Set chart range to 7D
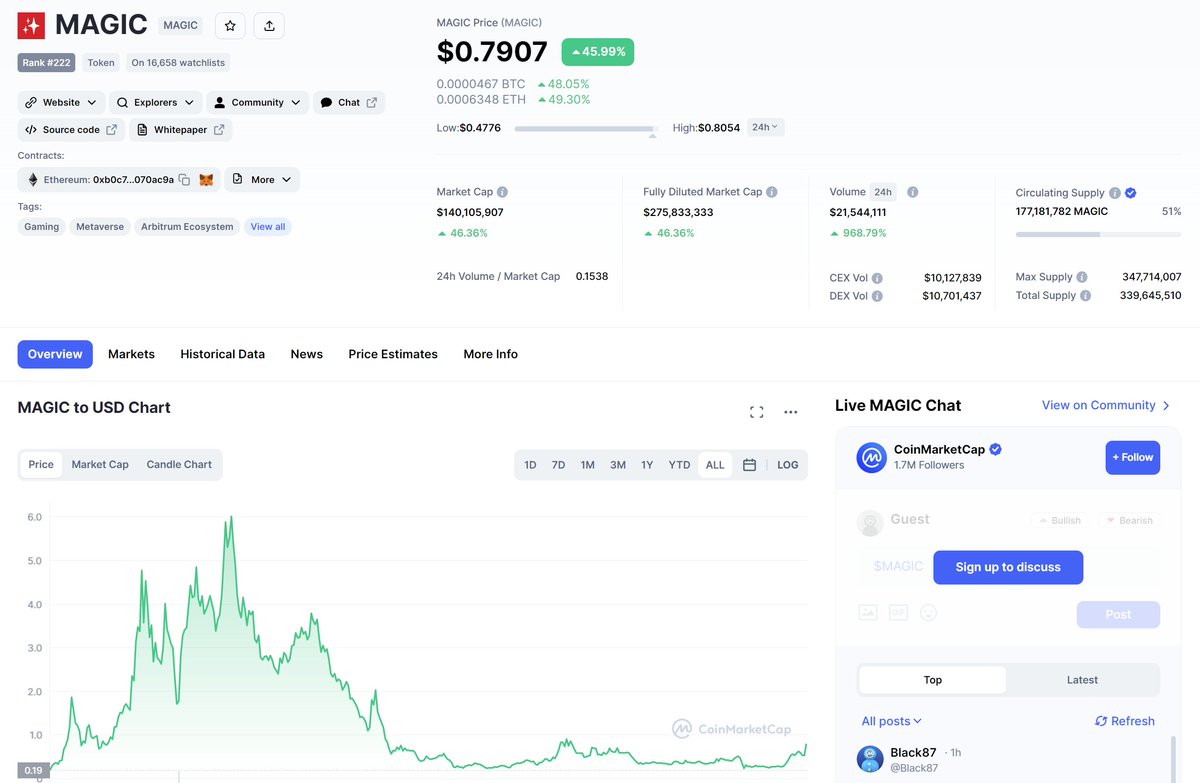Screen dimensions: 1200x783 (x=558, y=465)
